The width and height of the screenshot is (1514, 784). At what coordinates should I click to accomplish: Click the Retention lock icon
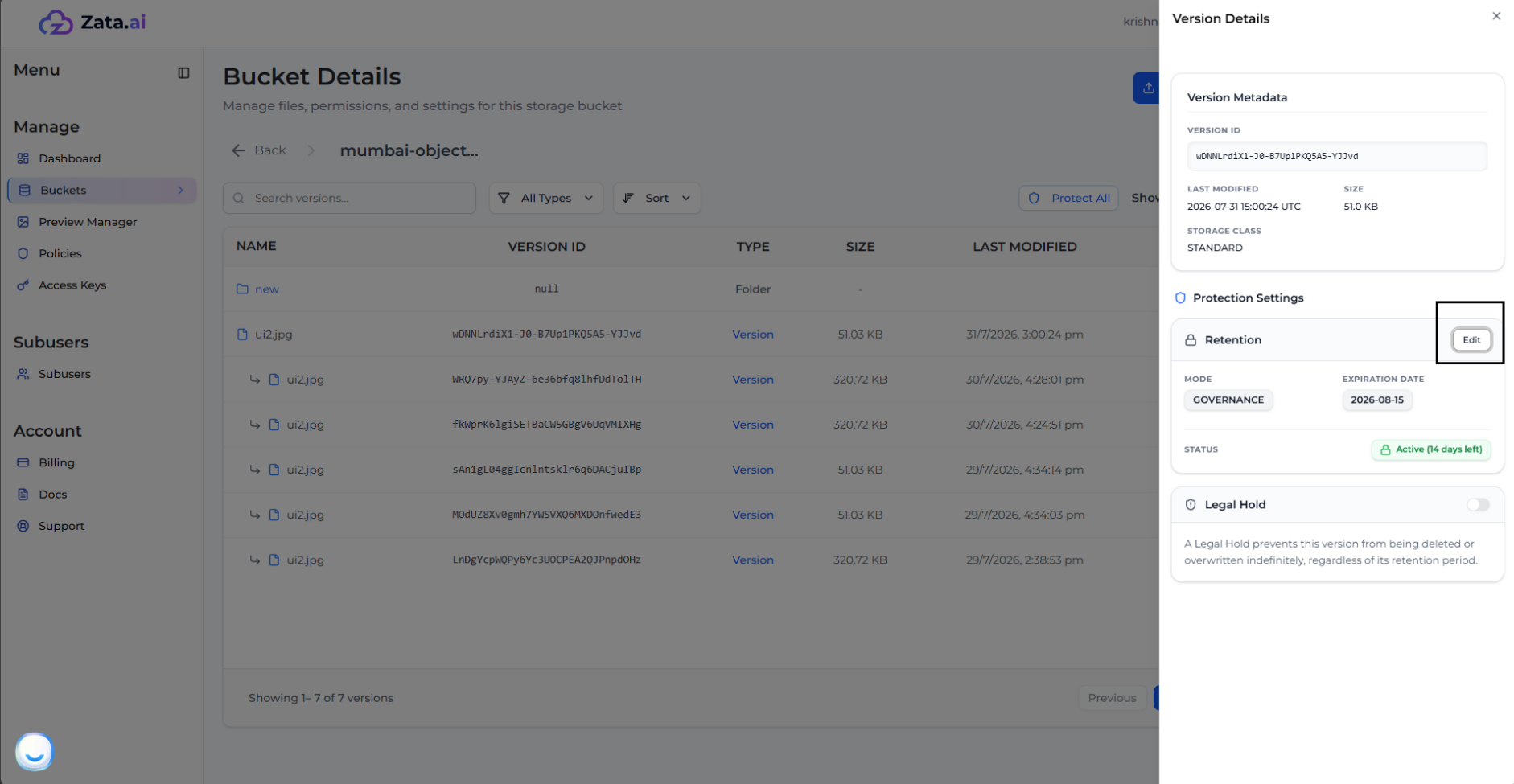[1191, 340]
